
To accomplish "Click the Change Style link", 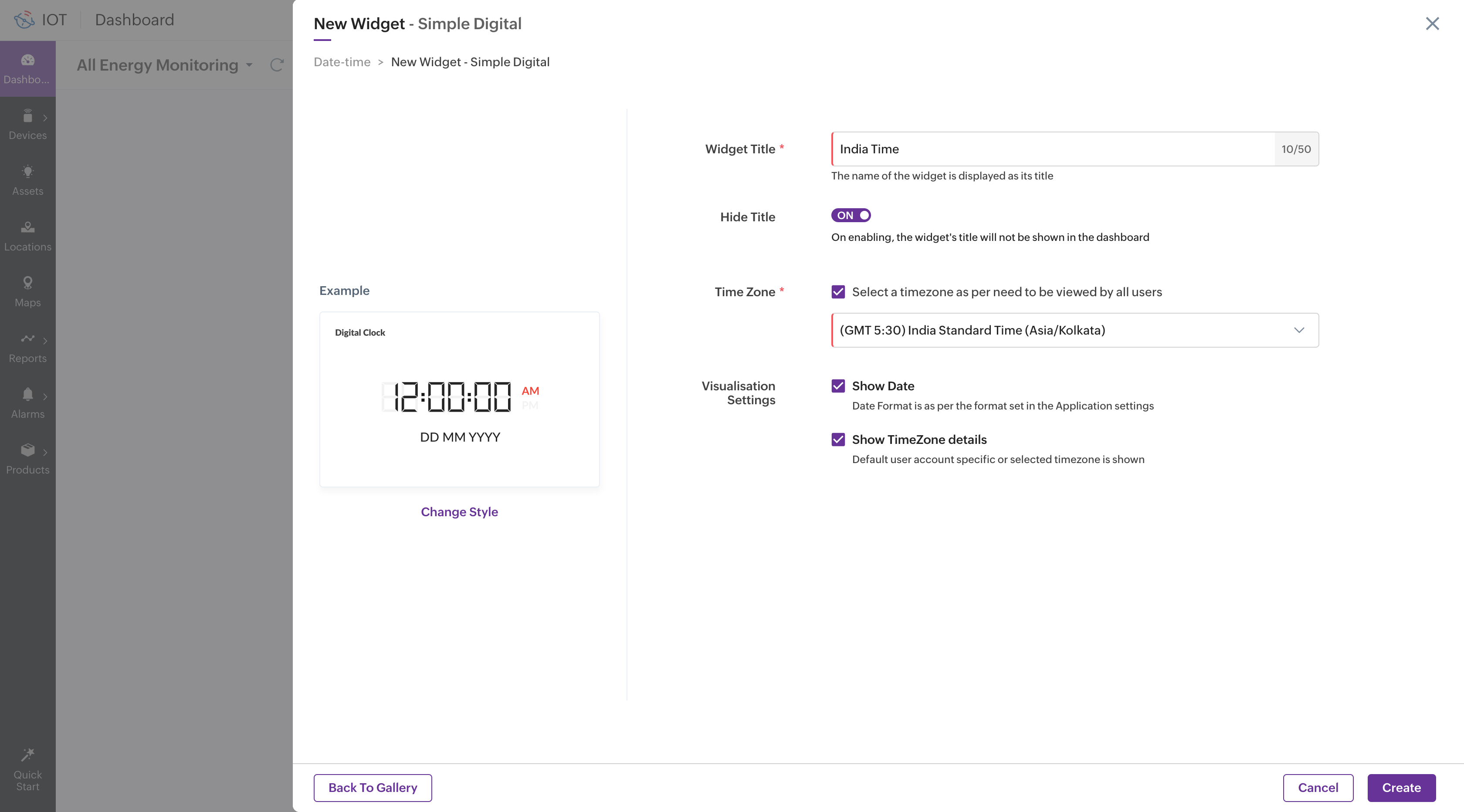I will (459, 511).
